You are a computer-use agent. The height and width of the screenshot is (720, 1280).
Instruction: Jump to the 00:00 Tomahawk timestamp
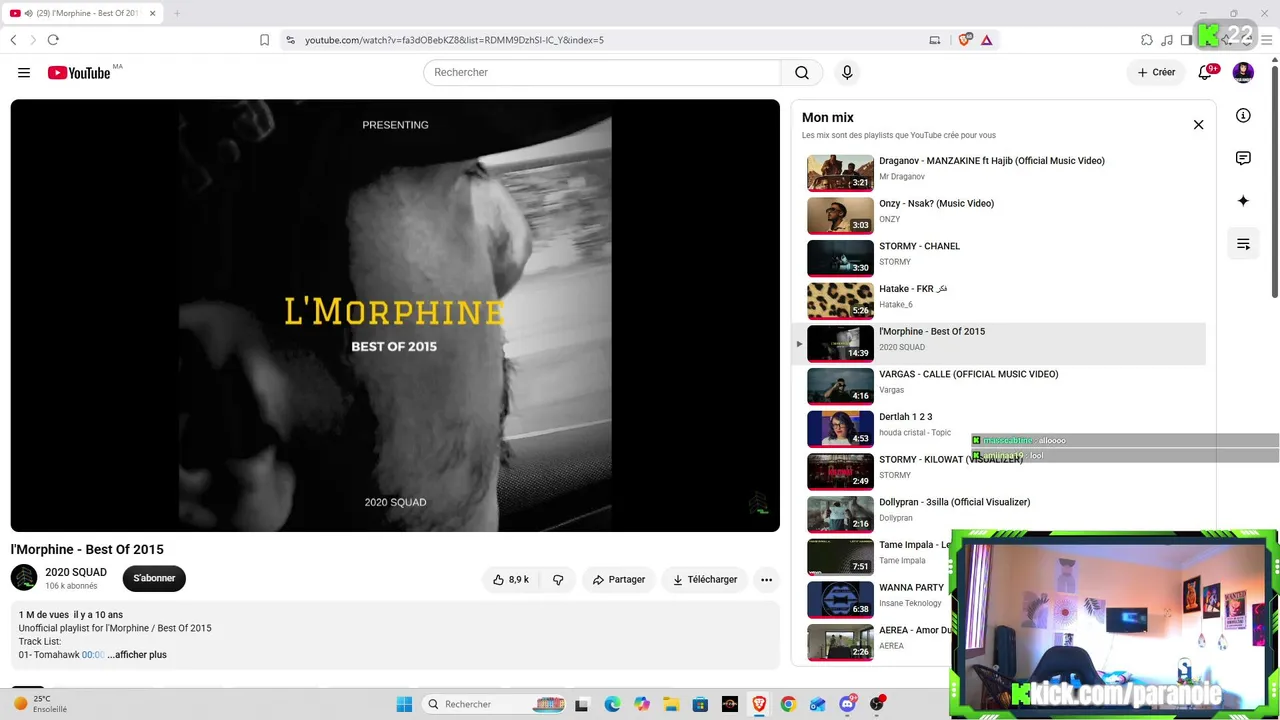pyautogui.click(x=93, y=655)
